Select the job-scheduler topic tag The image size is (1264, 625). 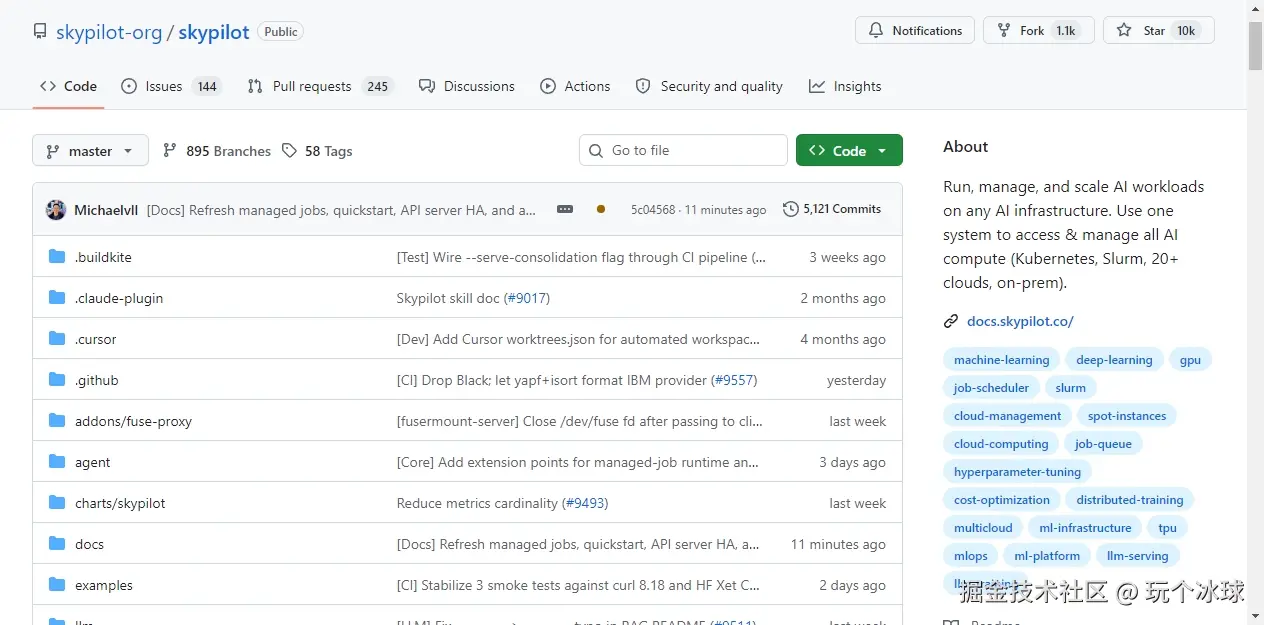[x=991, y=388]
